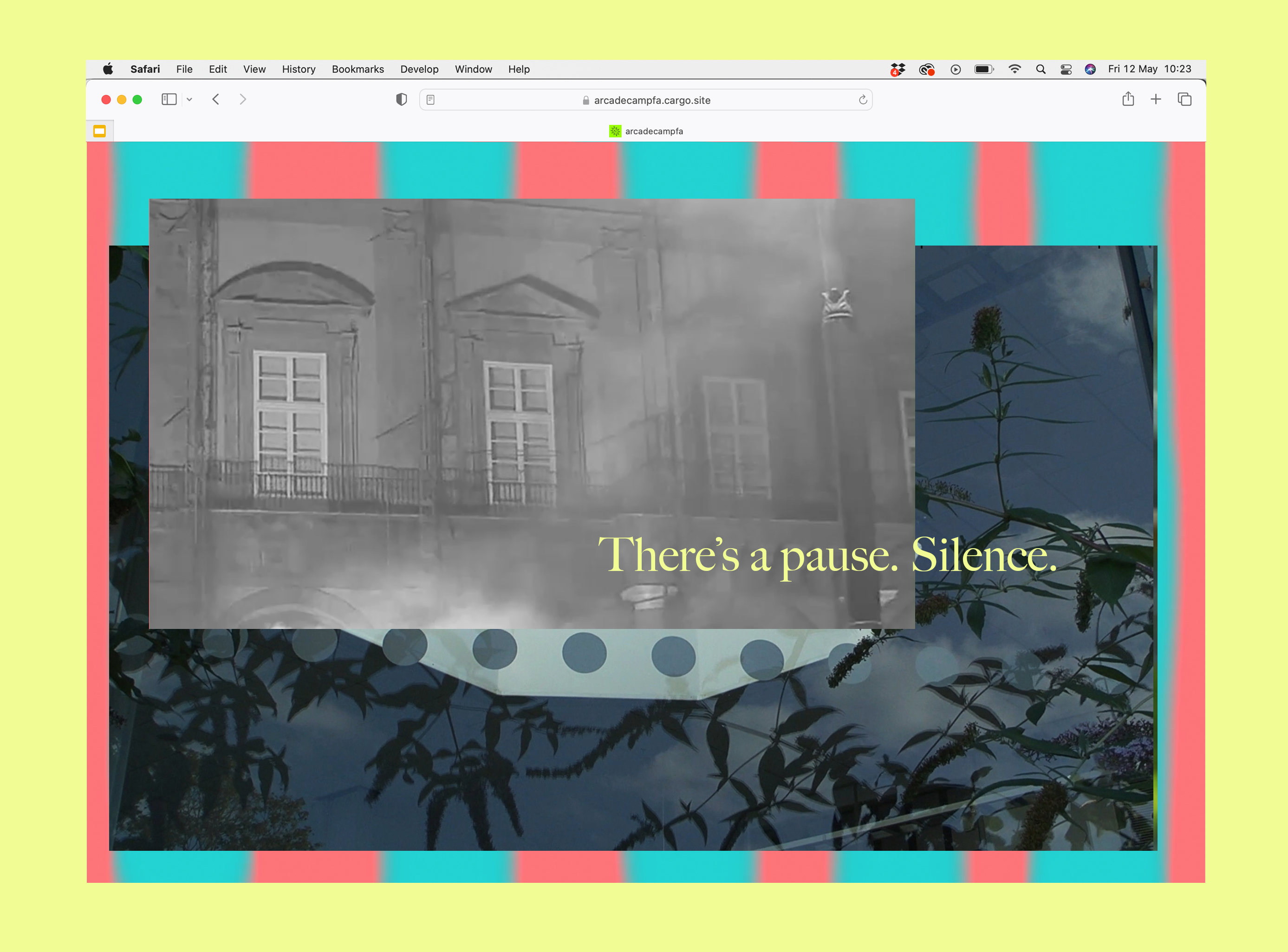The width and height of the screenshot is (1288, 952).
Task: Go back with the back arrow
Action: (x=215, y=100)
